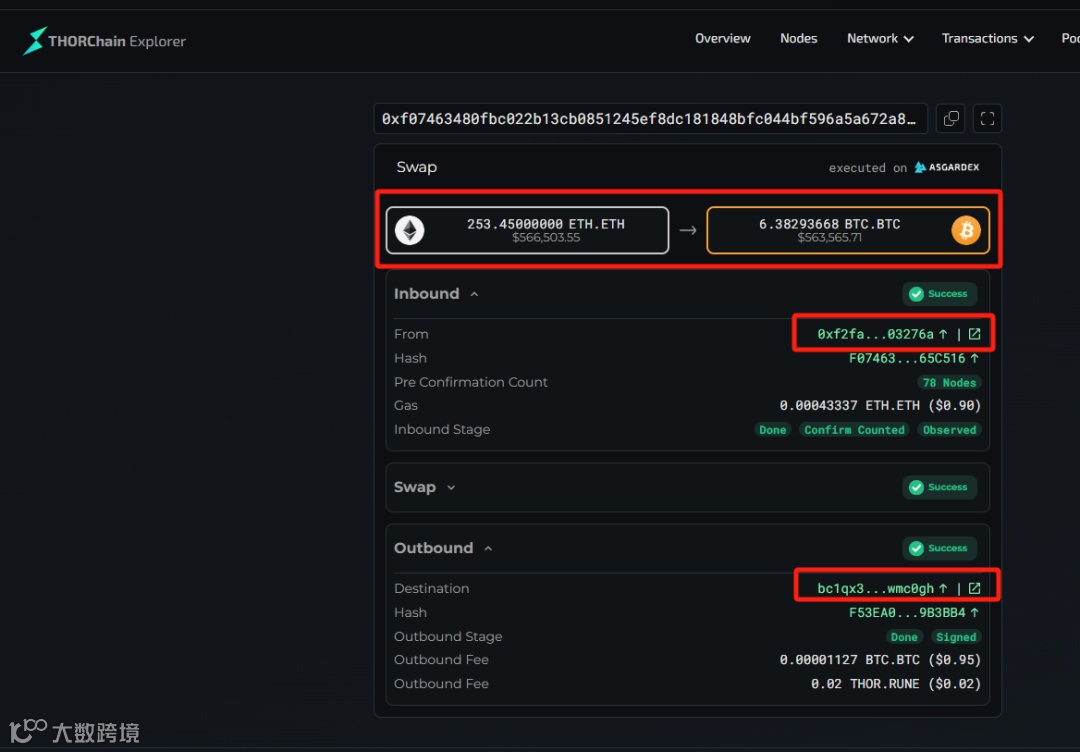Open the Transactions dropdown menu

coord(988,39)
